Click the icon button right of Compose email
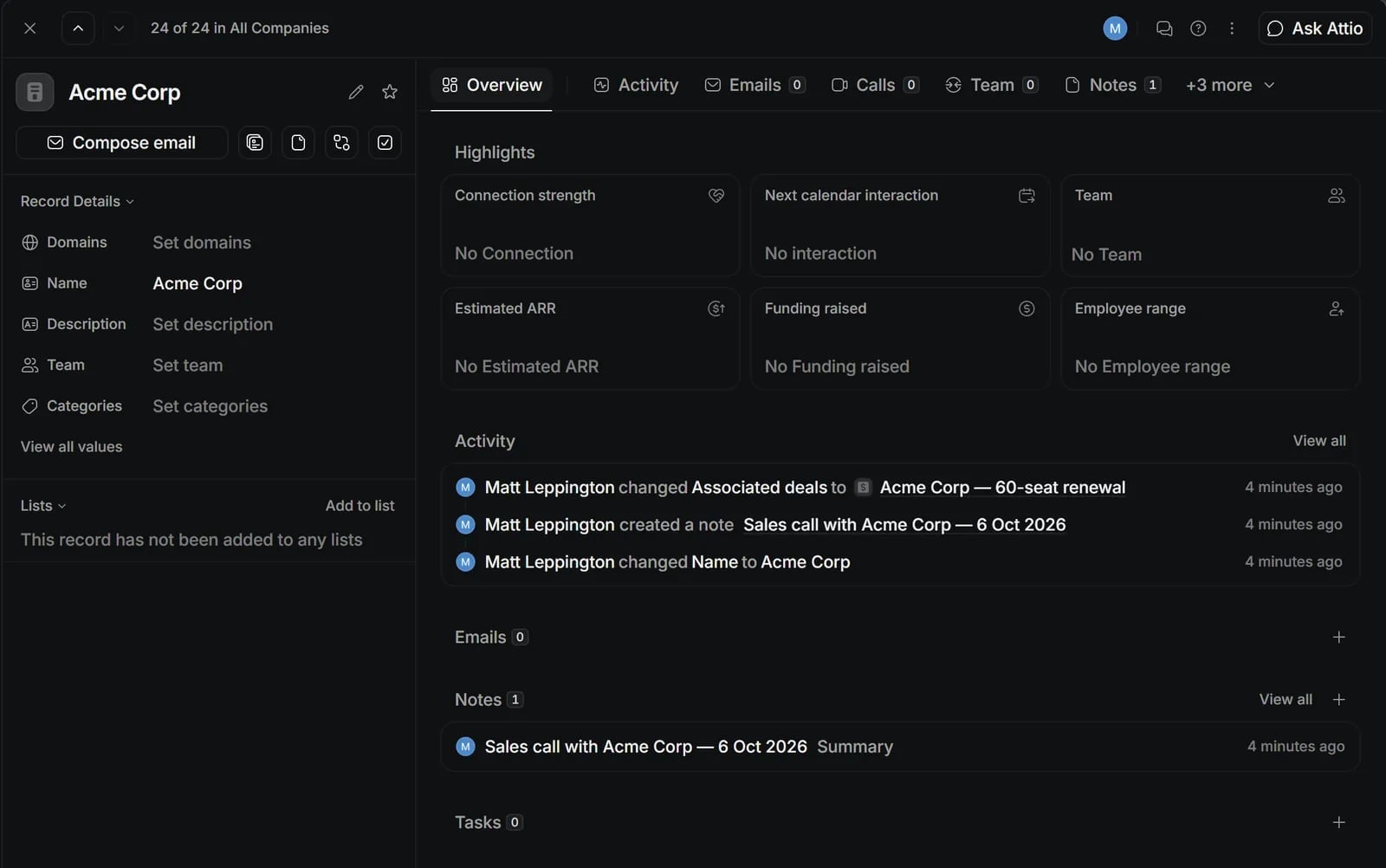 pos(255,143)
